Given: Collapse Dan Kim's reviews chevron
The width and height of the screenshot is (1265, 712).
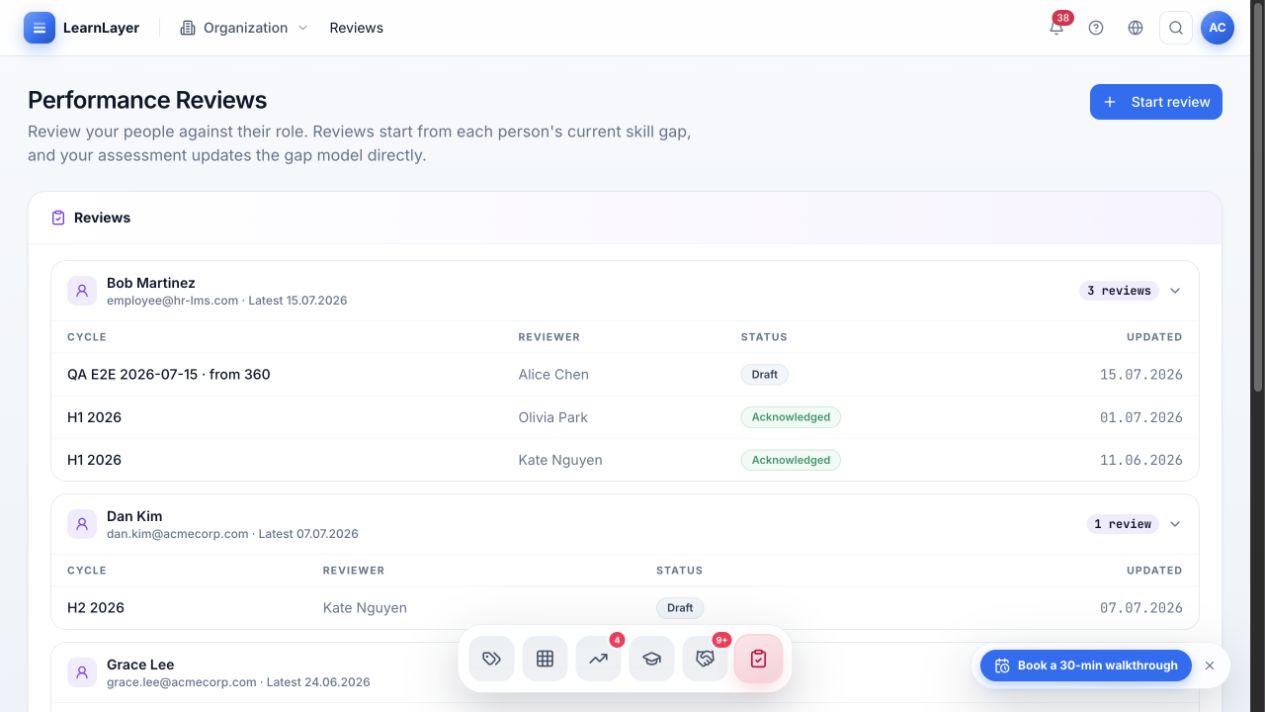Looking at the screenshot, I should (x=1175, y=524).
